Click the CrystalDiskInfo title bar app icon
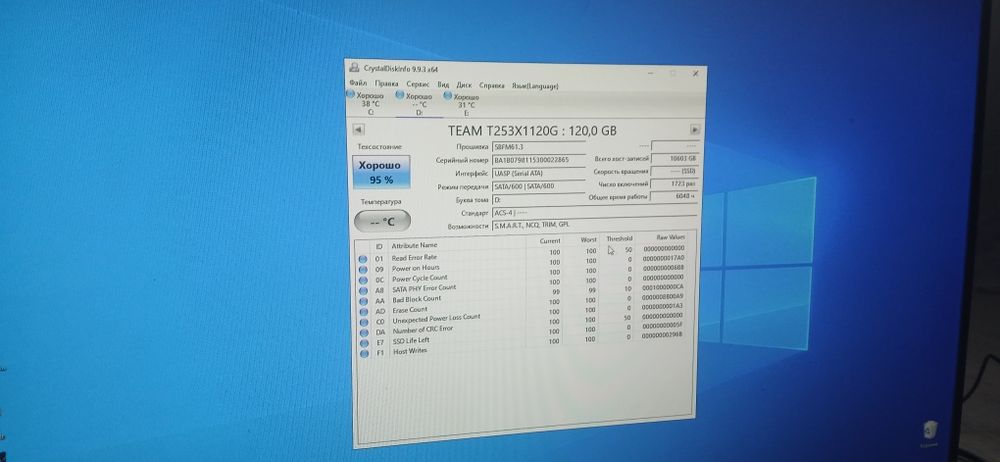Viewport: 1000px width, 462px height. [355, 68]
